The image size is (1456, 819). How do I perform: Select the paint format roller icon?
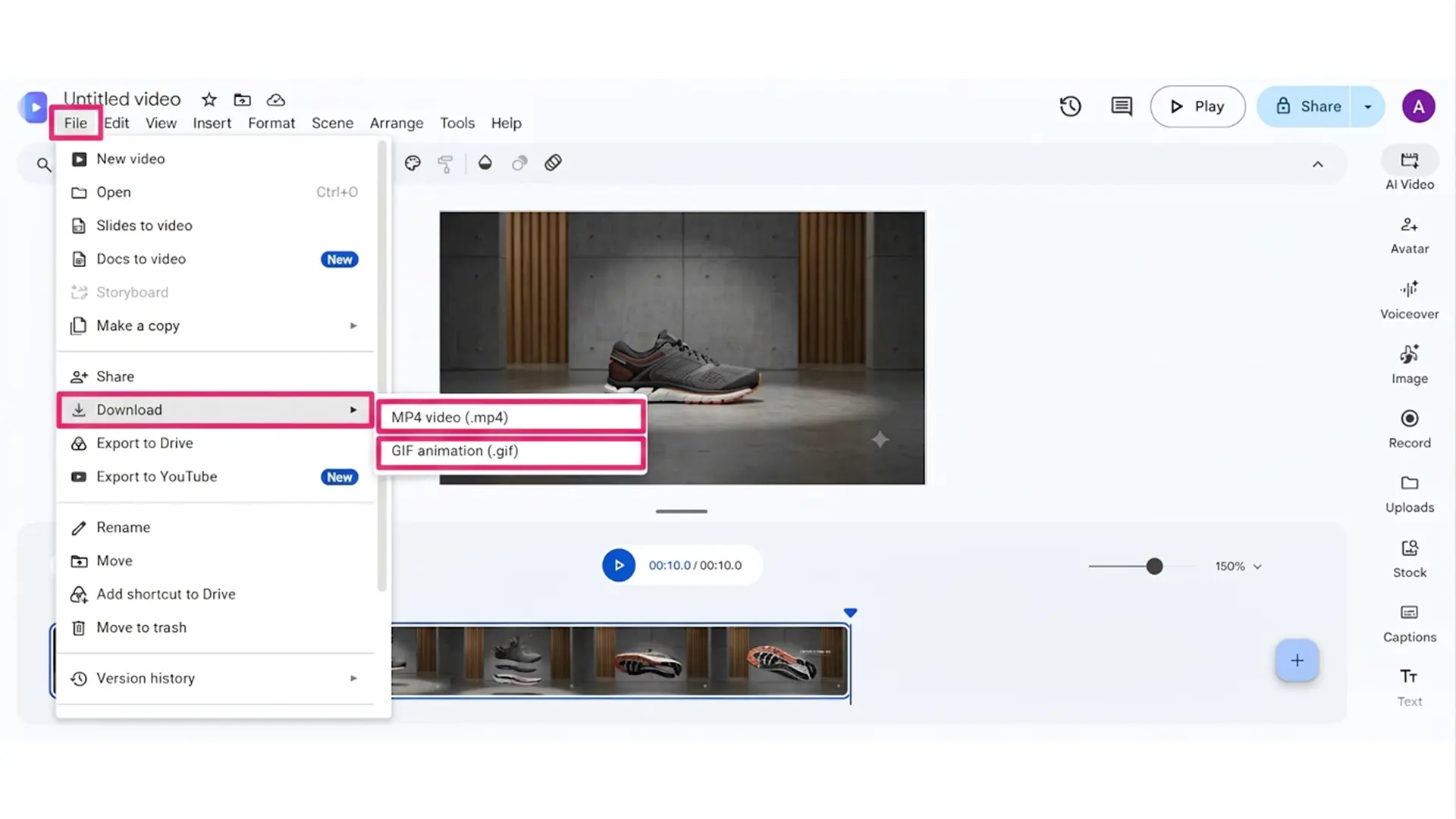446,164
